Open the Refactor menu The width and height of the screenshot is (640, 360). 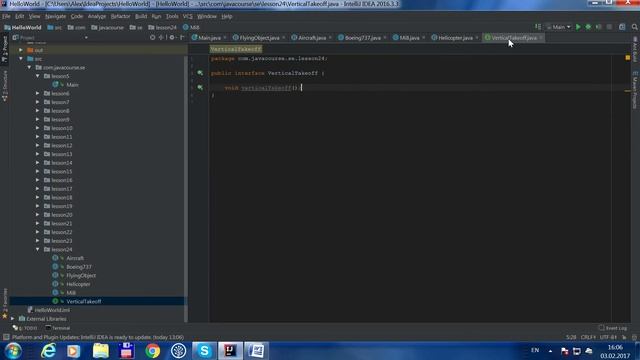120,16
